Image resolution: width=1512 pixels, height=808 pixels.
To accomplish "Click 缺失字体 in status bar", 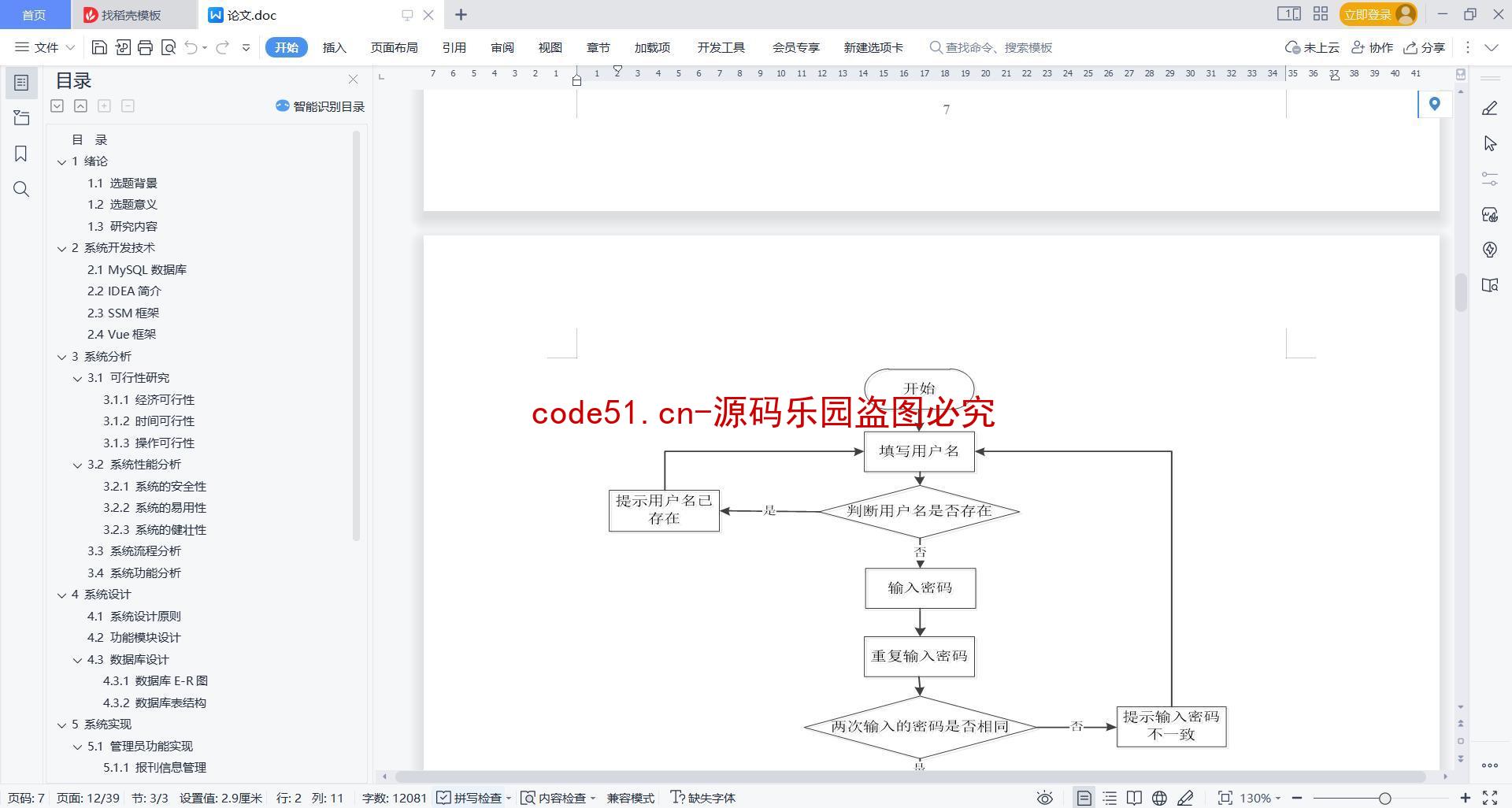I will 702,798.
